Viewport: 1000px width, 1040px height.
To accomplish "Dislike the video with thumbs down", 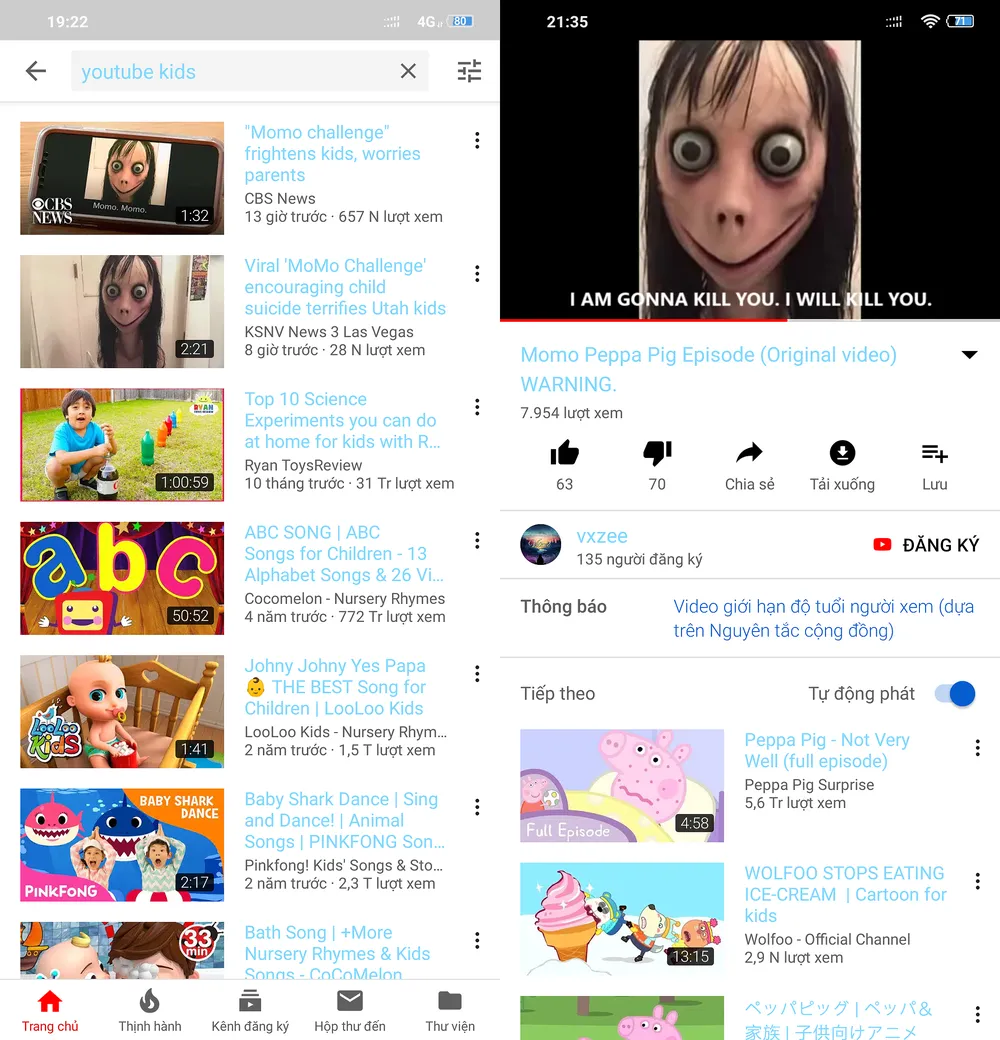I will [x=657, y=454].
